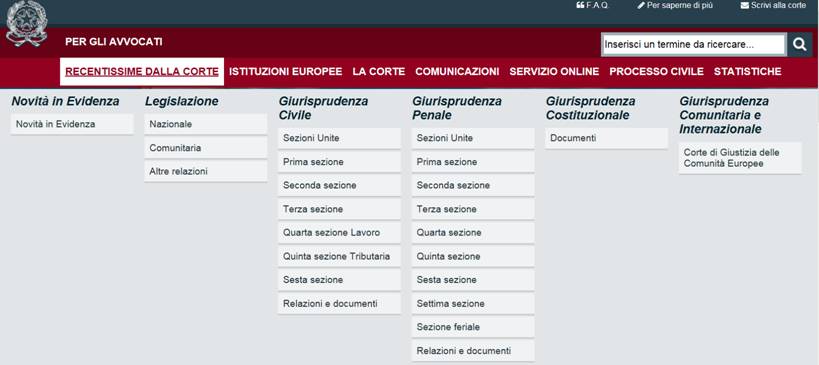Select Comunitaria under Legislazione
The width and height of the screenshot is (819, 365).
click(x=206, y=148)
